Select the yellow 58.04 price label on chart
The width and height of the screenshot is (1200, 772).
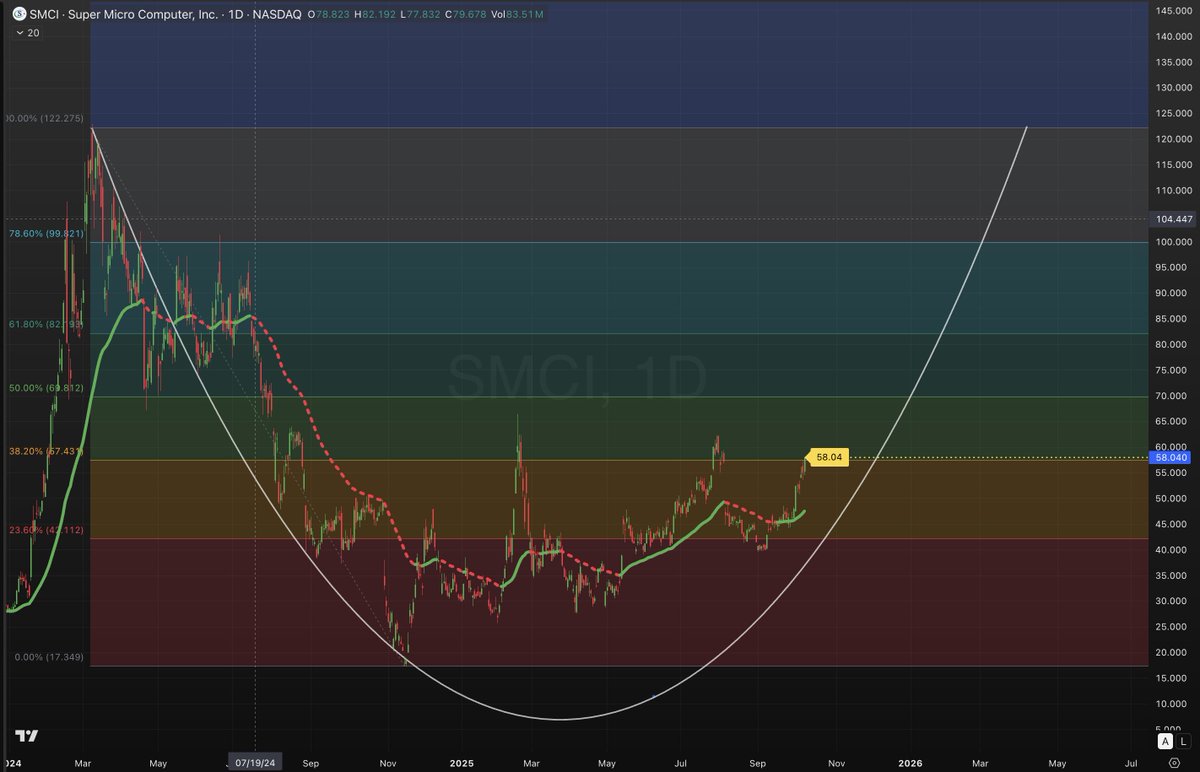[x=829, y=457]
